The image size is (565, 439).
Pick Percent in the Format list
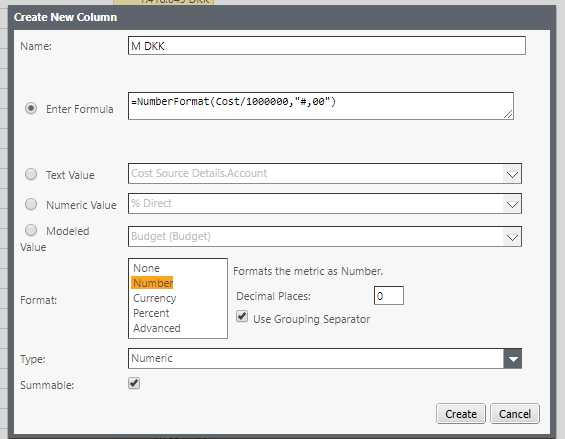pos(151,313)
